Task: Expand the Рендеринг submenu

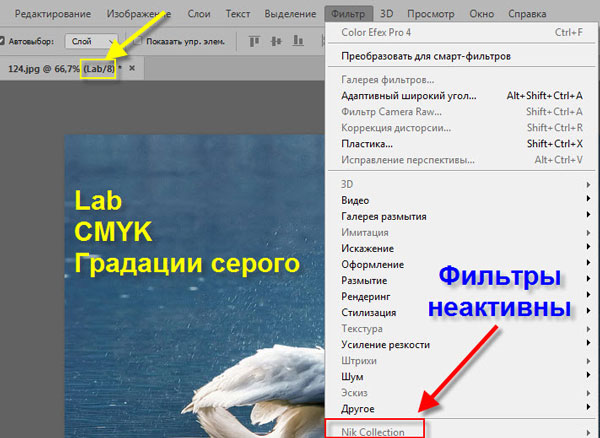Action: tap(462, 296)
